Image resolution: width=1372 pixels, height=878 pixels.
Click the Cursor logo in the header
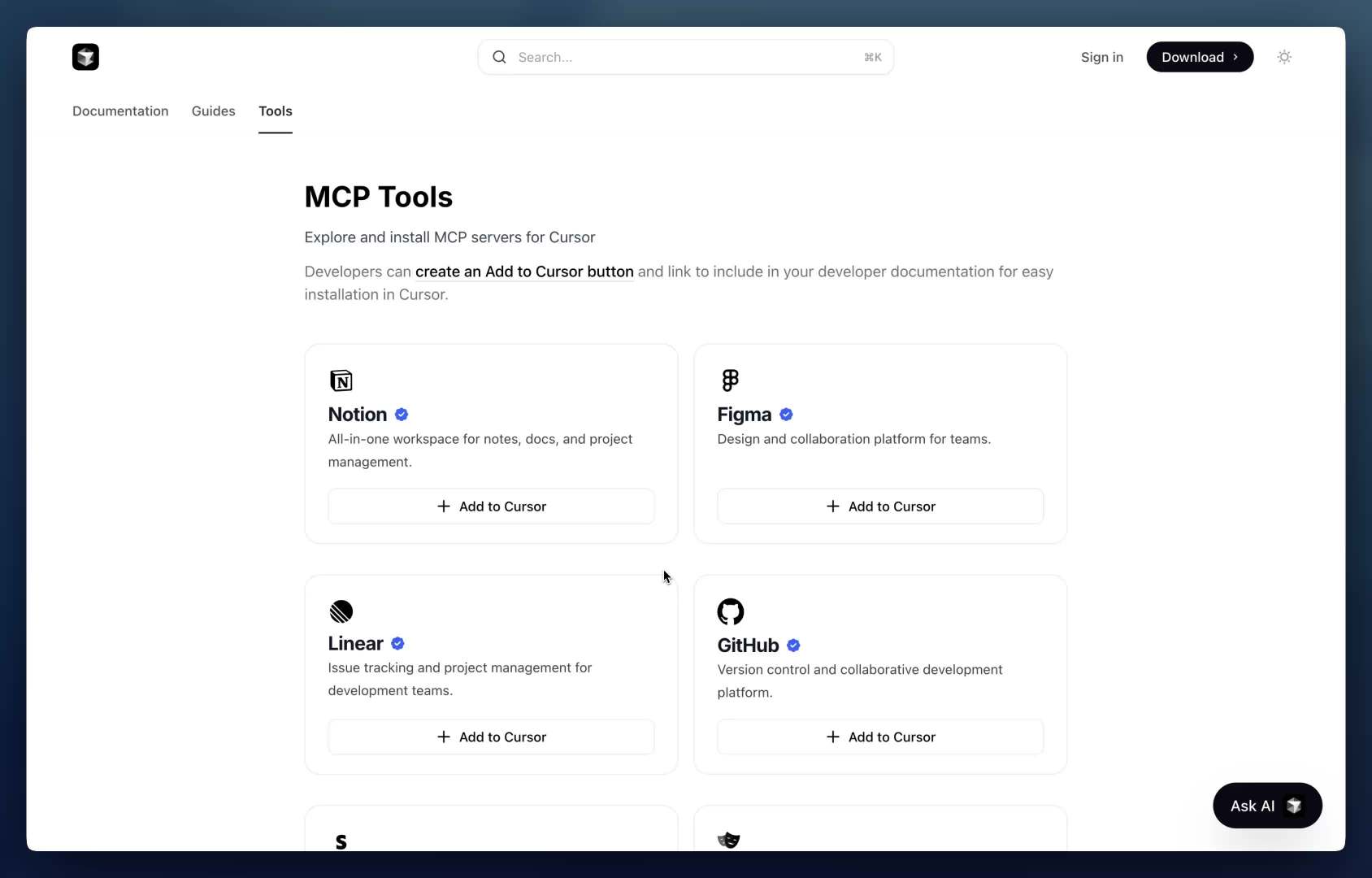point(85,57)
